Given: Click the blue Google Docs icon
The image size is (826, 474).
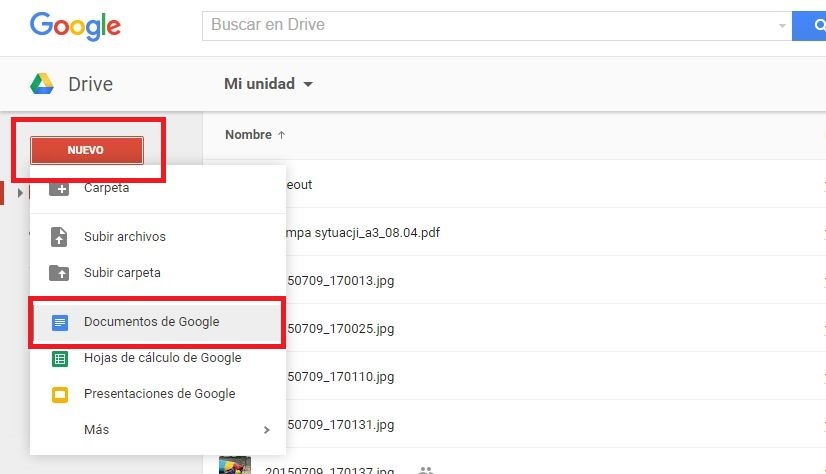Looking at the screenshot, I should [x=60, y=322].
